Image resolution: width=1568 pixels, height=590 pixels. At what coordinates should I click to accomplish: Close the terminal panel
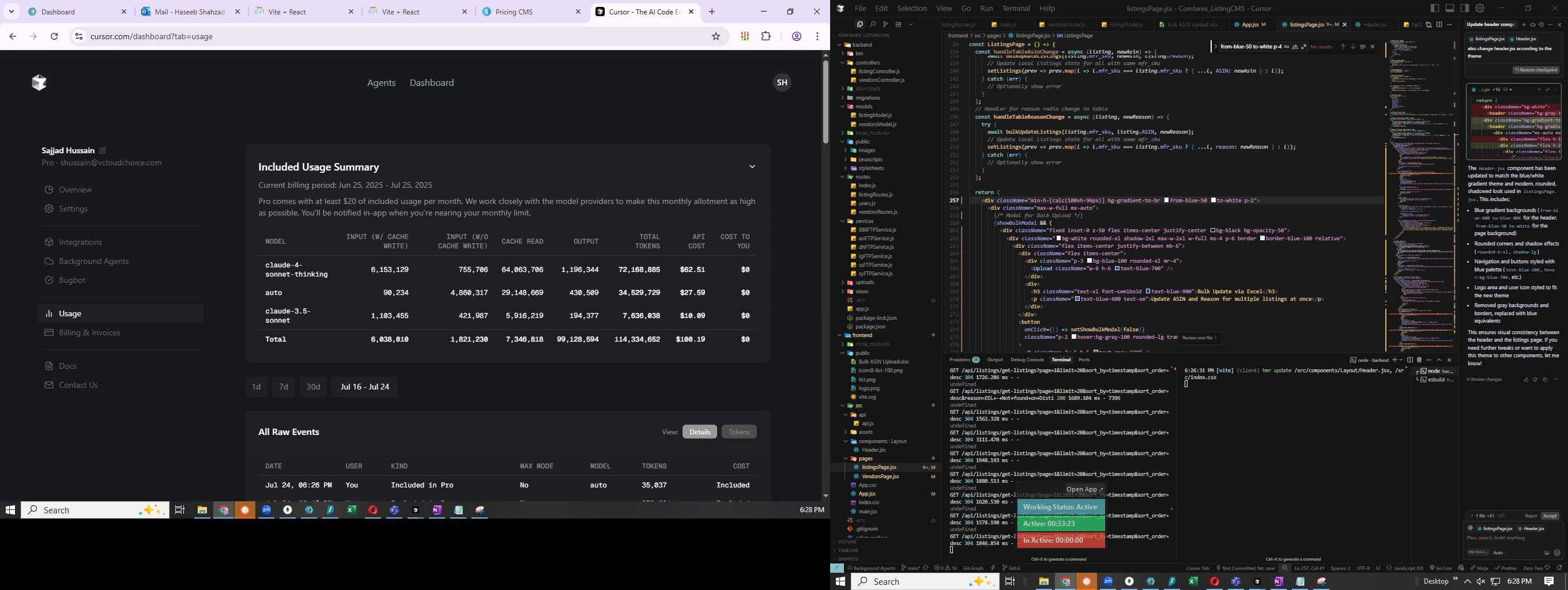(1449, 360)
